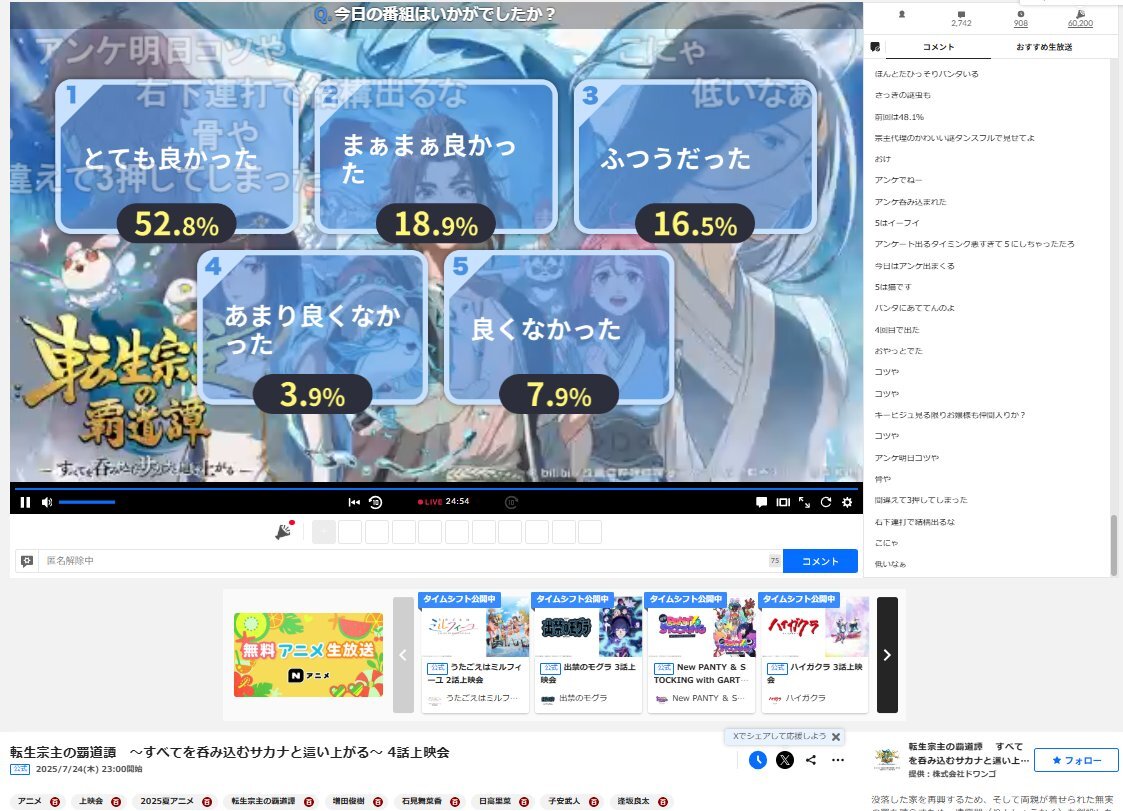Open the 転生宗主の覇道譚 channel icon
1123x811 pixels.
pyautogui.click(x=887, y=759)
